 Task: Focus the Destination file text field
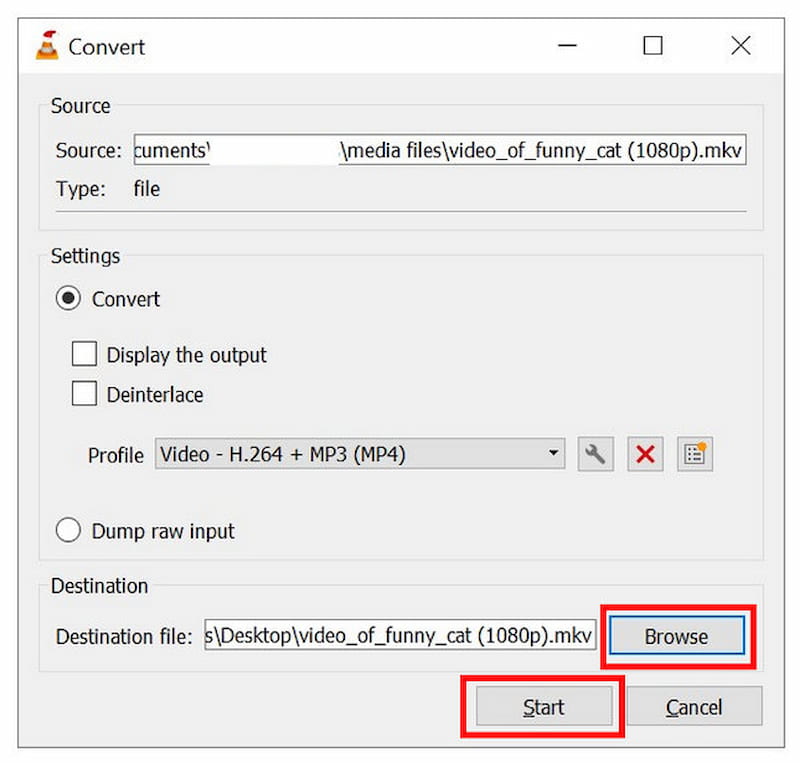tap(400, 637)
